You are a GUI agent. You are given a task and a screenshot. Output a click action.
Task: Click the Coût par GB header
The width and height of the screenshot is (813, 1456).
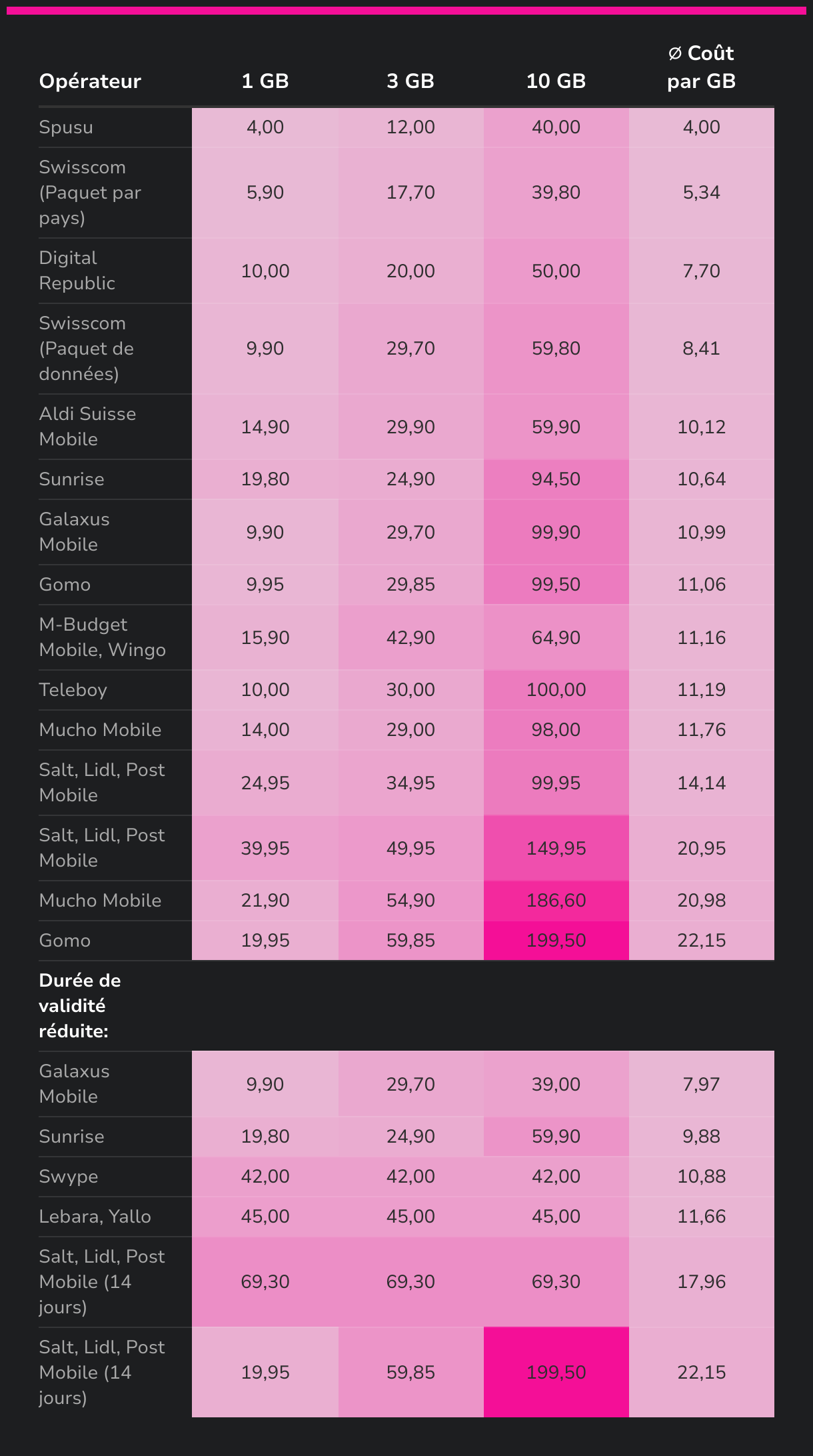coord(701,67)
